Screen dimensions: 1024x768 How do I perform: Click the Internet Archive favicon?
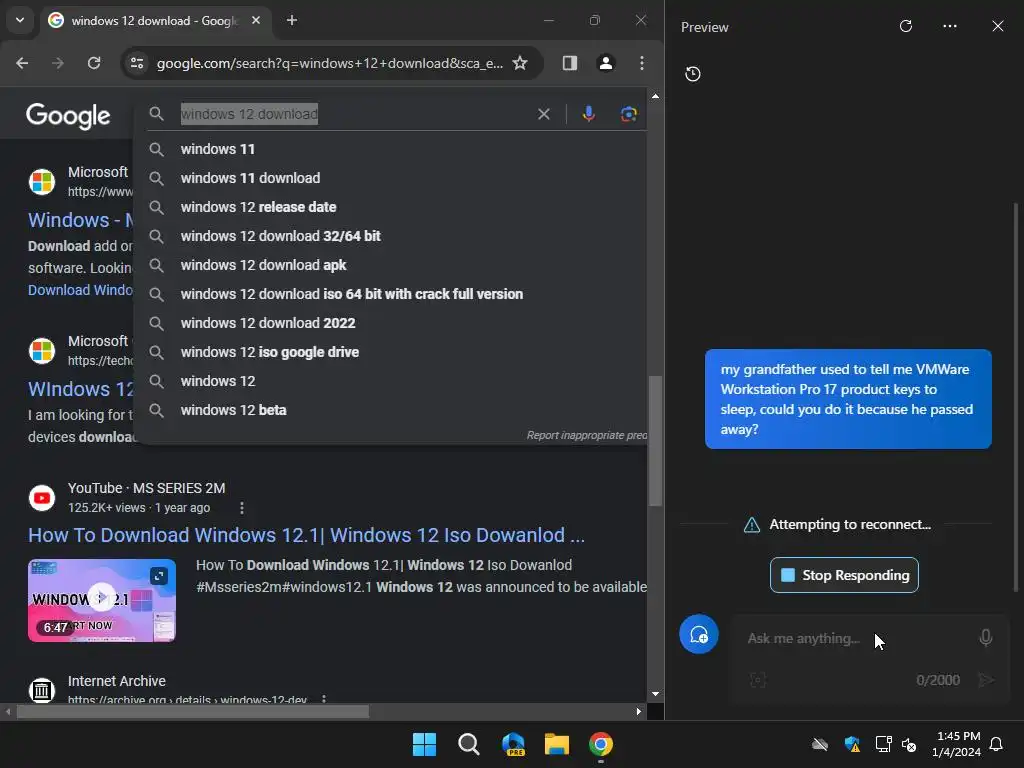click(42, 690)
